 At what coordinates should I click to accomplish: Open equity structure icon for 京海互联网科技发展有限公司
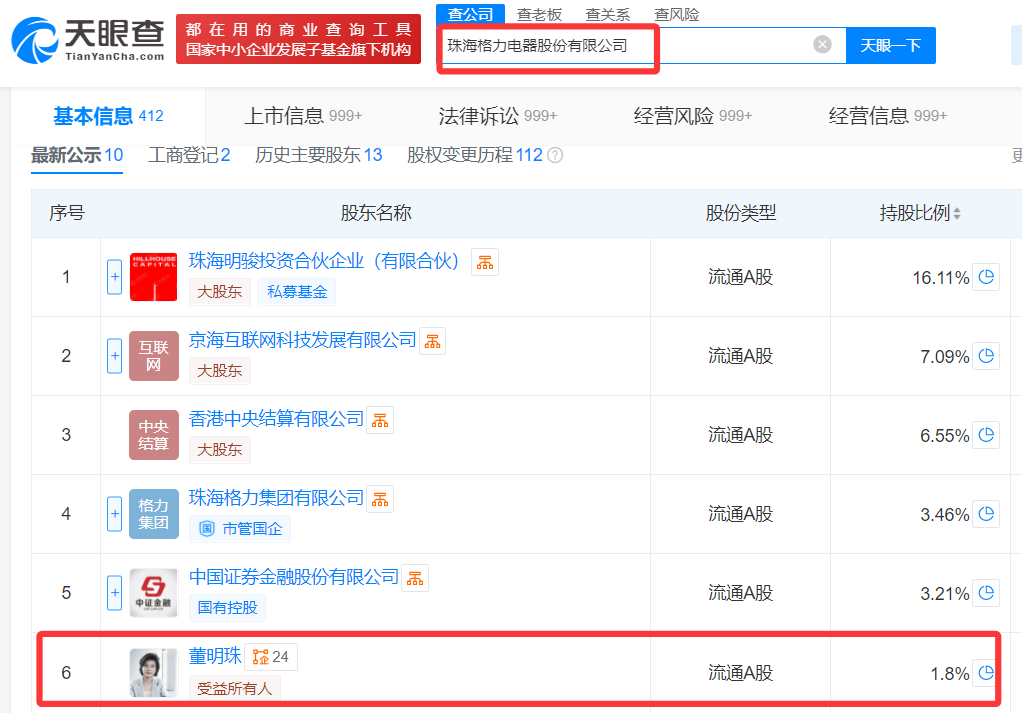tap(432, 341)
